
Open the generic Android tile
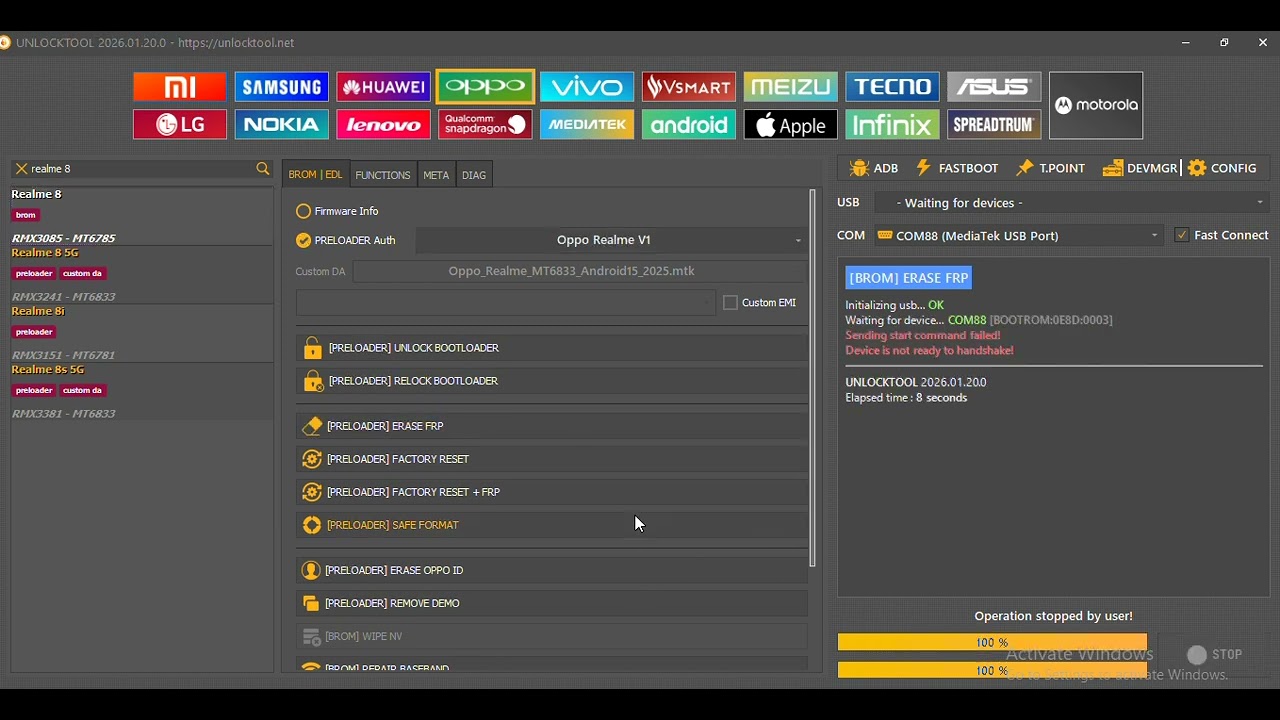tap(689, 124)
